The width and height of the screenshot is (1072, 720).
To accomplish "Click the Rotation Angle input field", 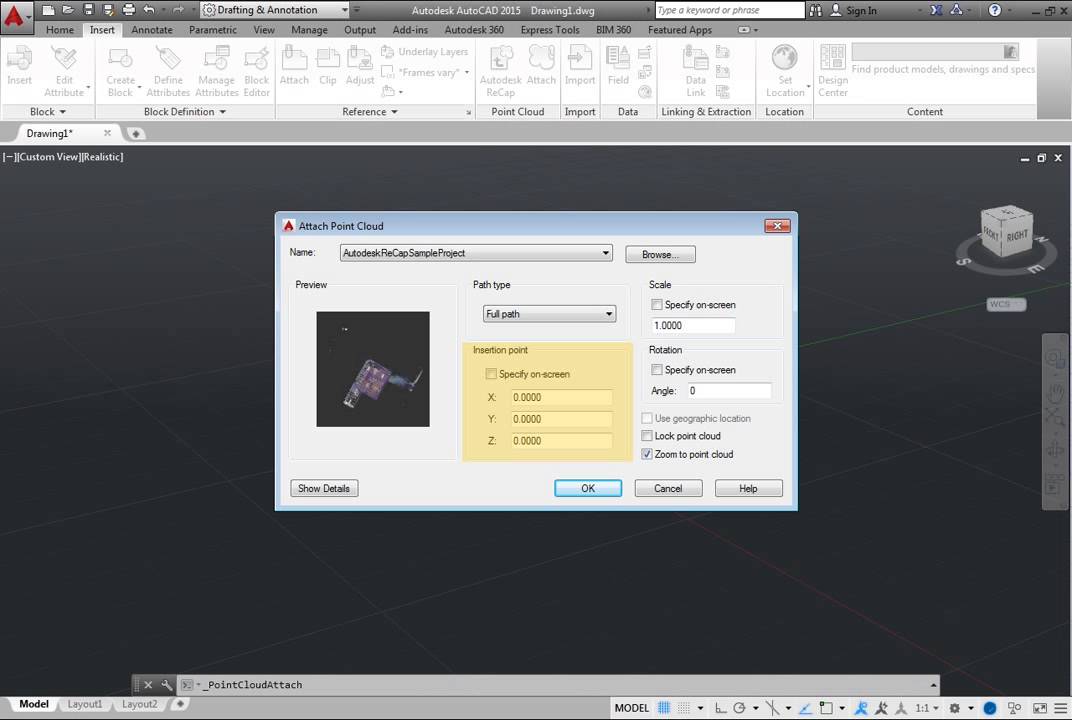I will coord(729,391).
